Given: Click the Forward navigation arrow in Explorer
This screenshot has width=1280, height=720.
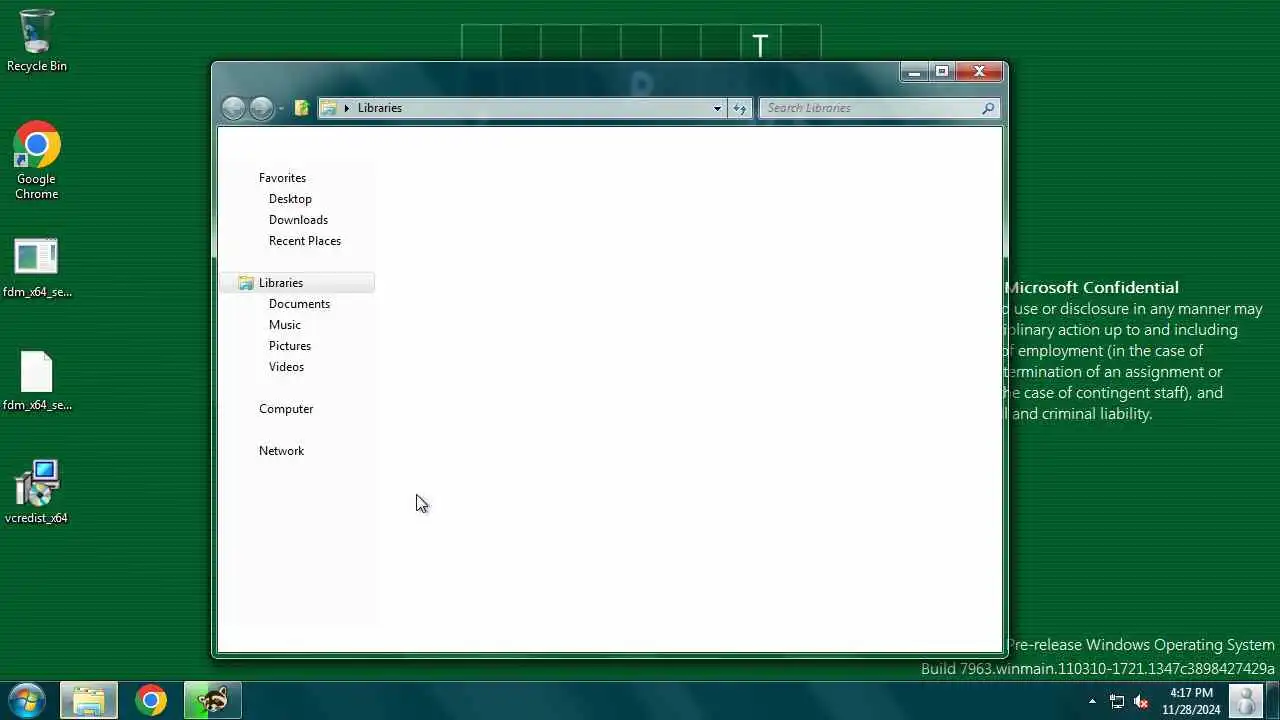Looking at the screenshot, I should pos(261,108).
